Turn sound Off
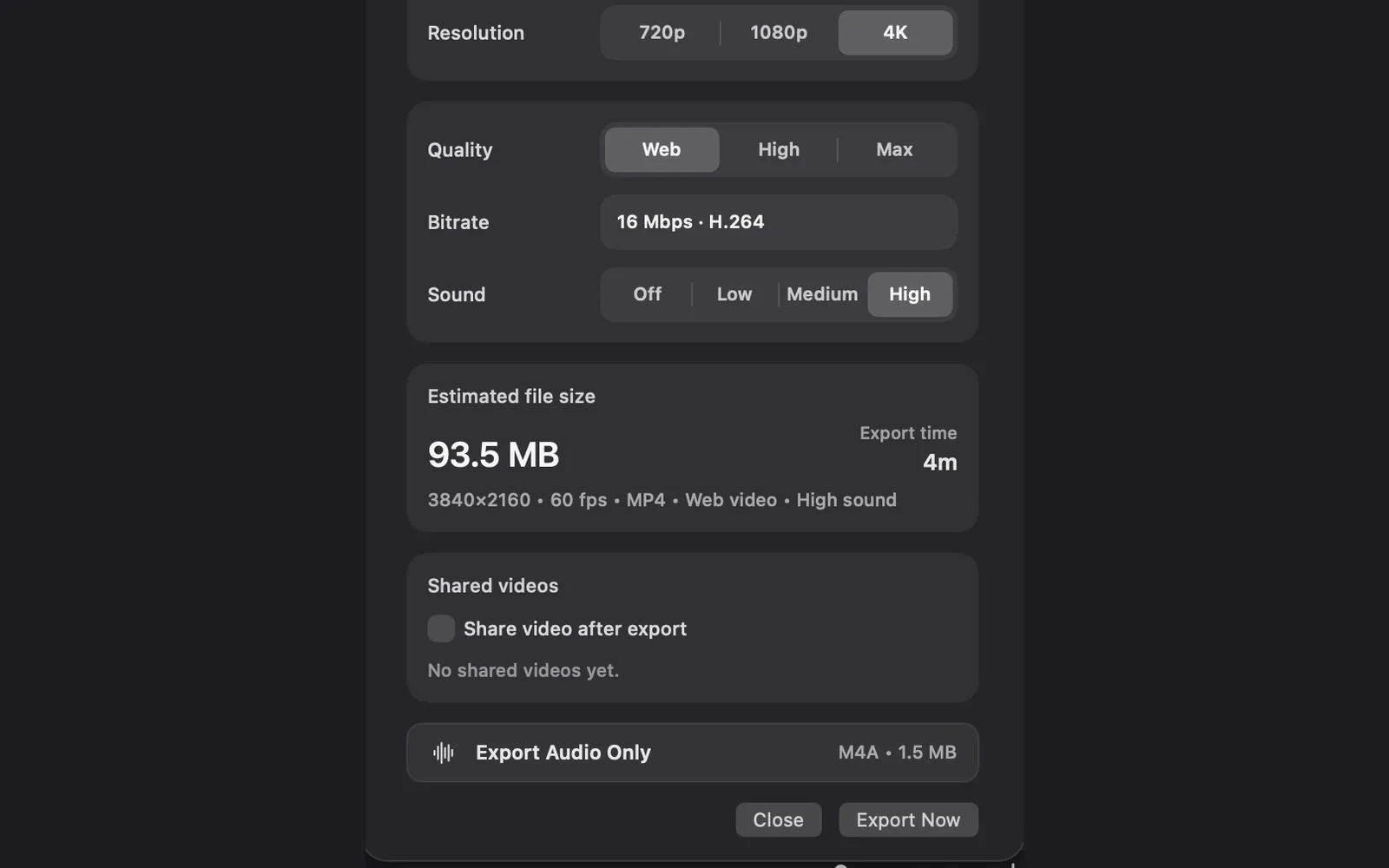 point(648,294)
